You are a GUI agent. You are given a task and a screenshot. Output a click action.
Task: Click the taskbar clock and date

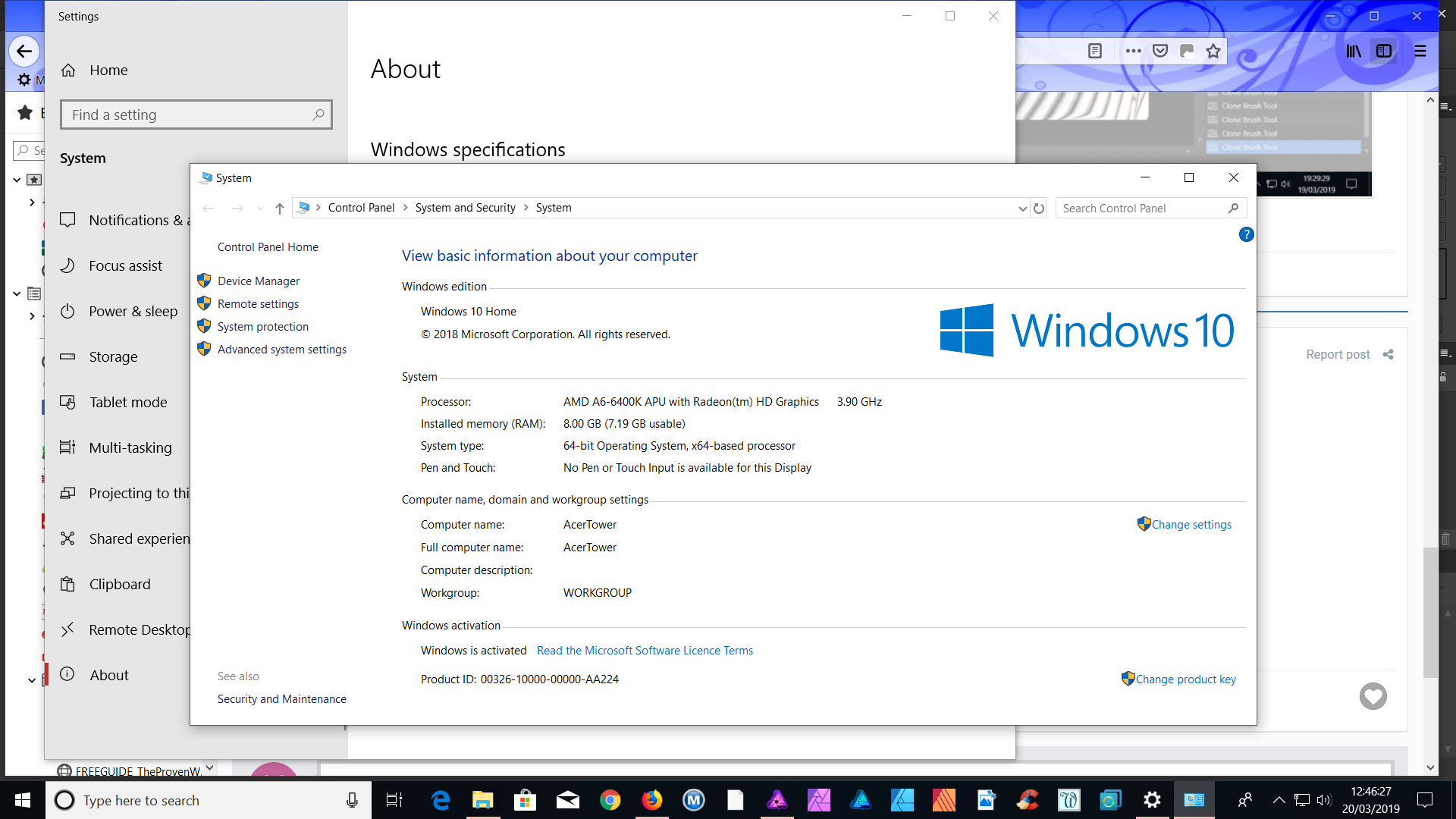pos(1370,800)
